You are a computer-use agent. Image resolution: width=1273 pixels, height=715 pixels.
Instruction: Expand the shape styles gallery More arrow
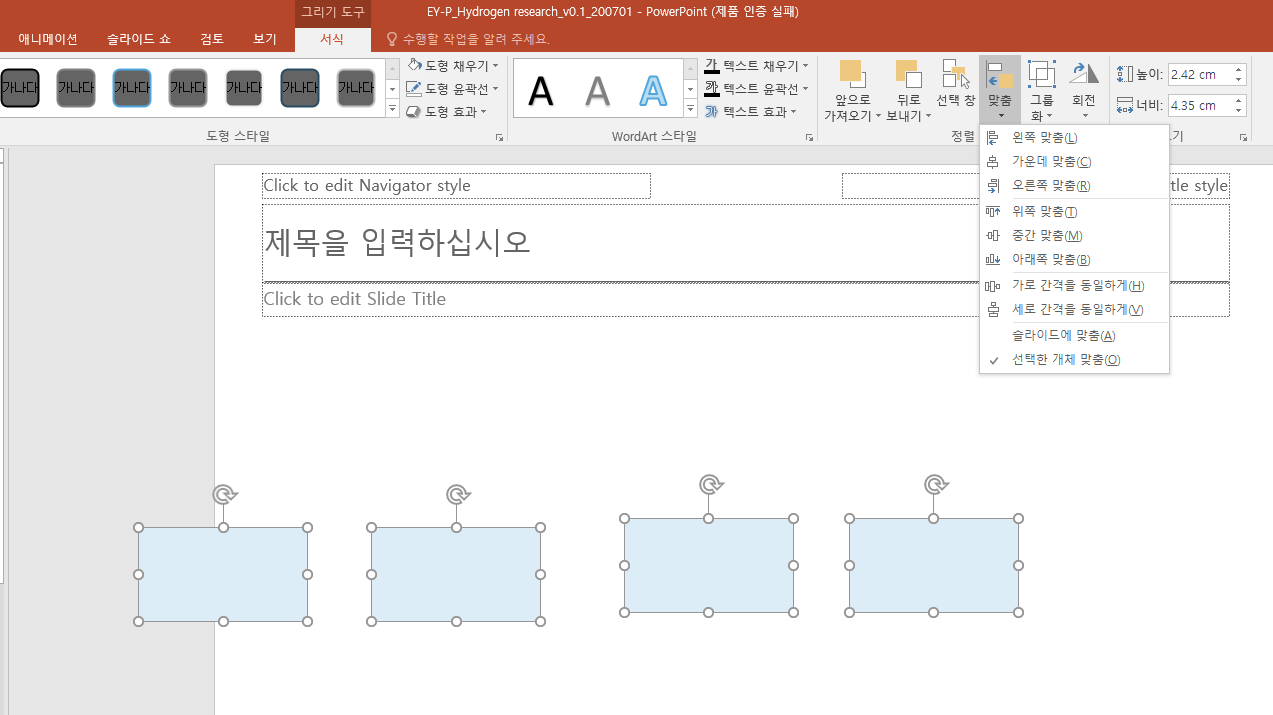pyautogui.click(x=393, y=109)
